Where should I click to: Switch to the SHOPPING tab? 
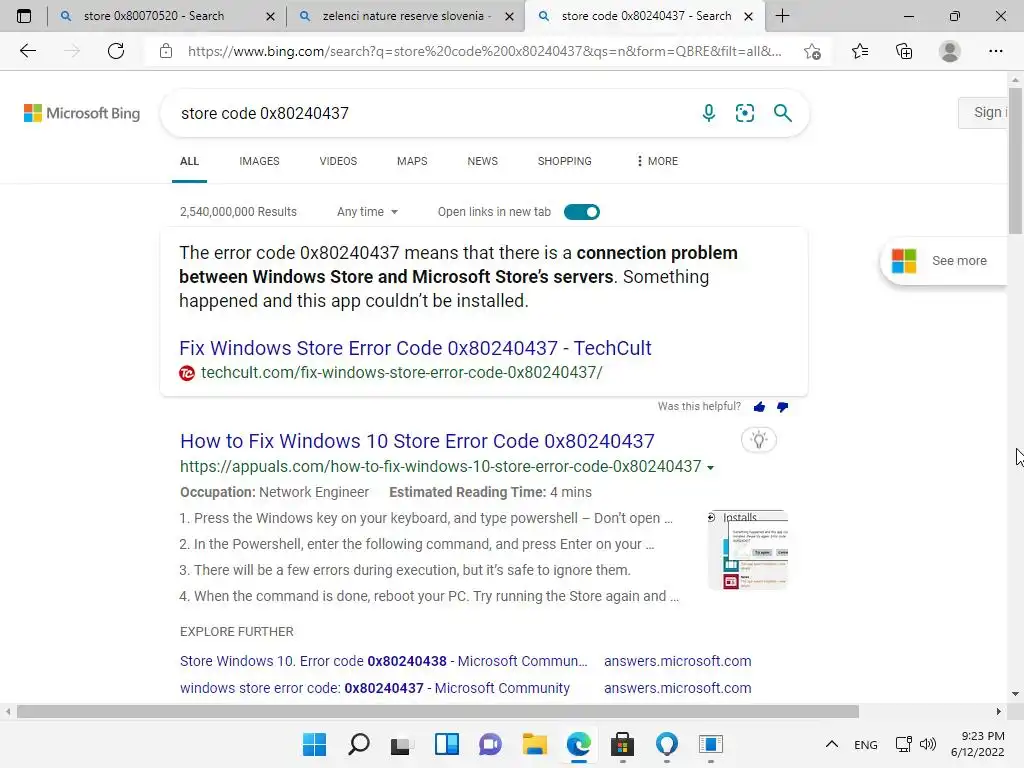coord(564,161)
